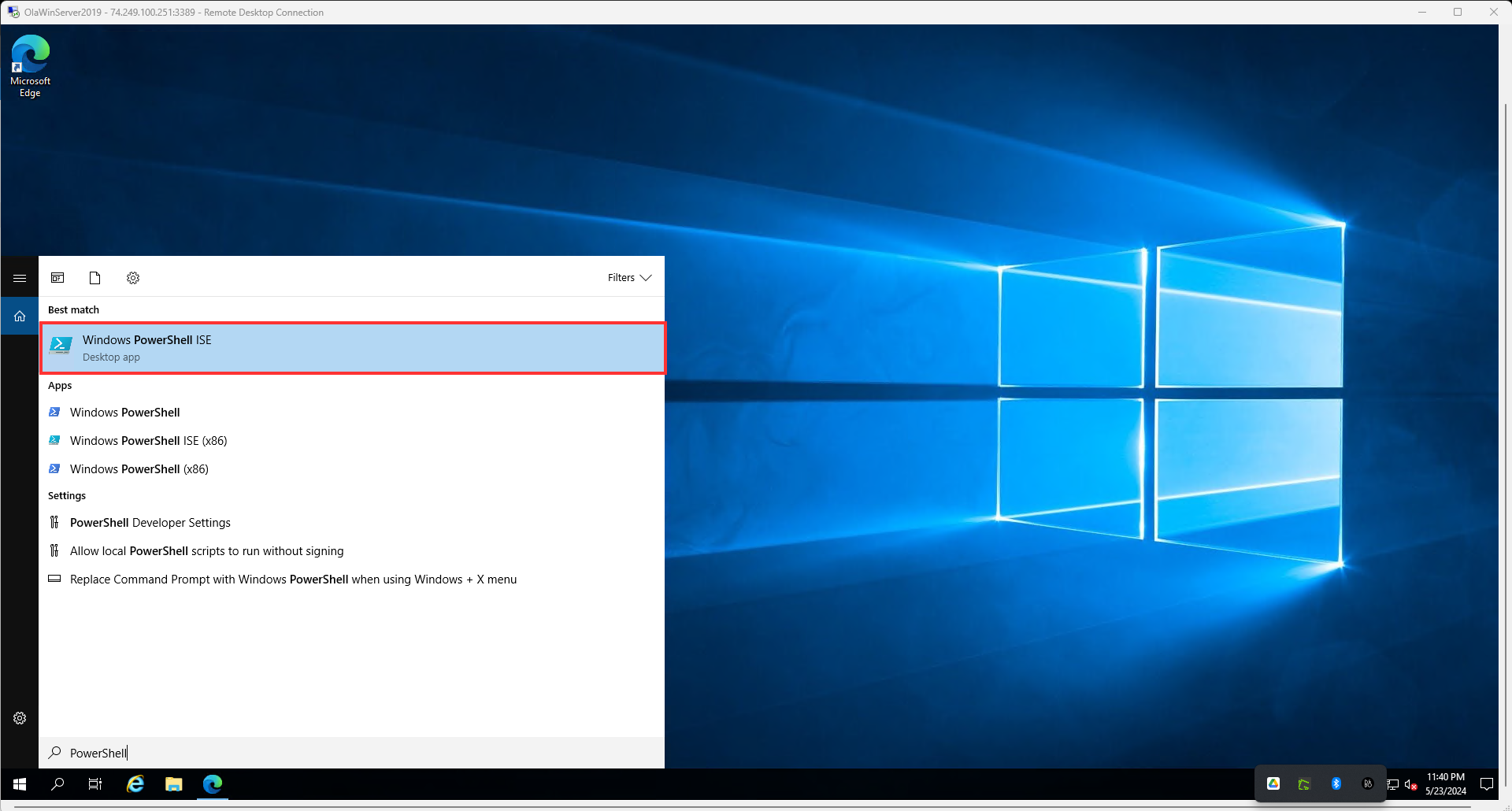Launch Microsoft Edge from the taskbar
This screenshot has height=811, width=1512.
(212, 784)
